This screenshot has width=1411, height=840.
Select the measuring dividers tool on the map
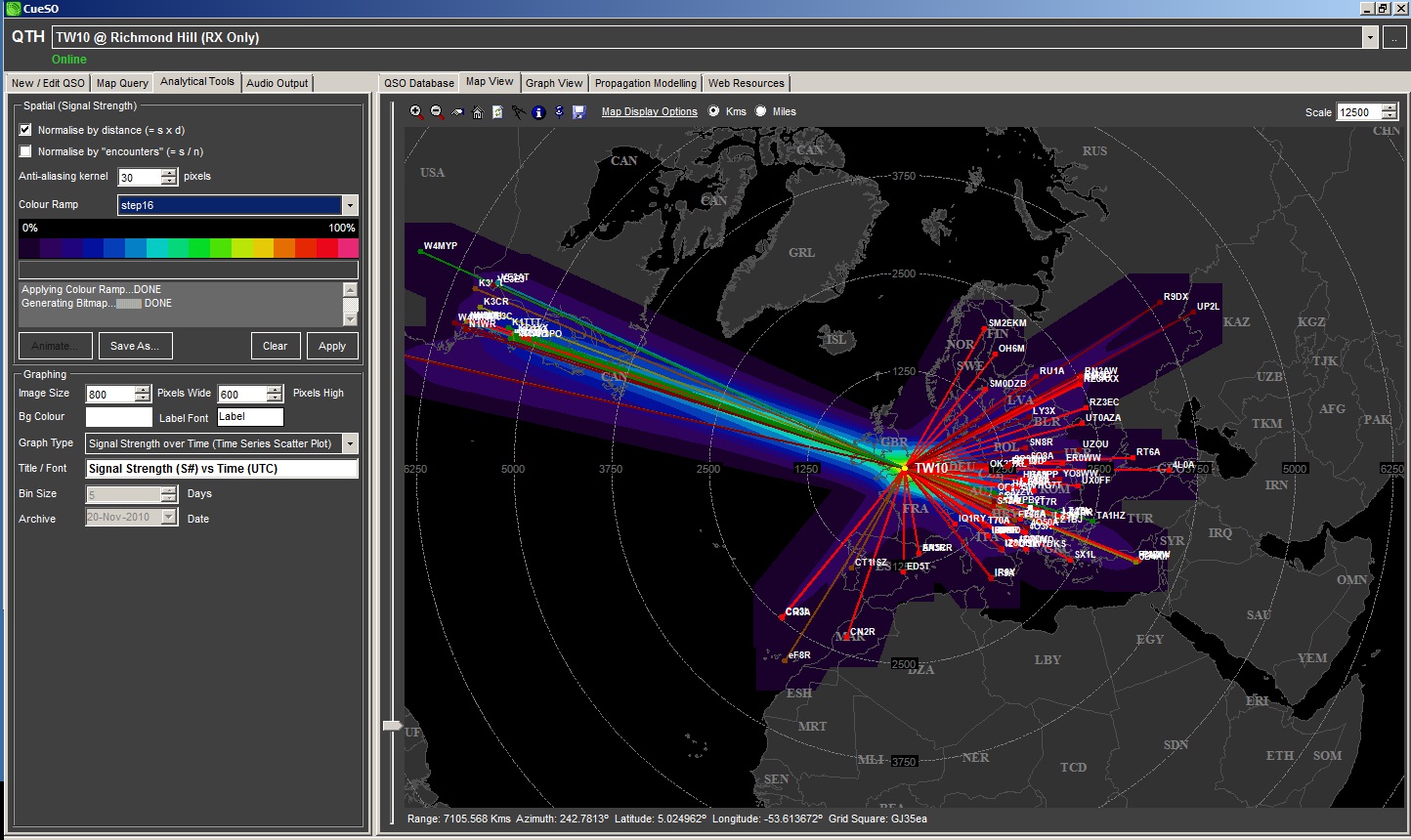click(519, 111)
